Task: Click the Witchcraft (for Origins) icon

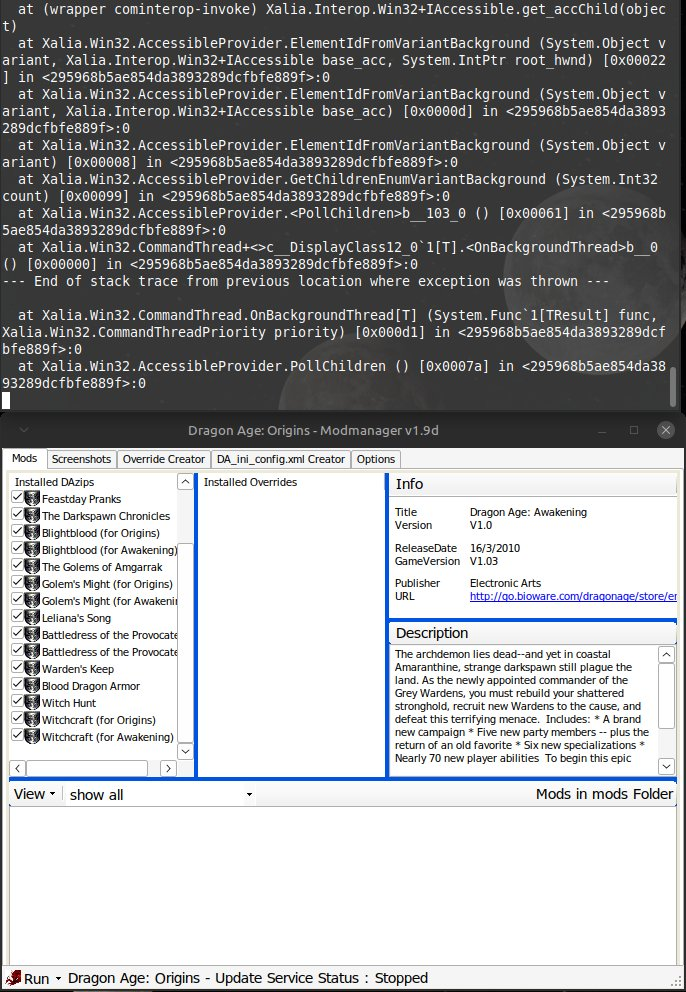Action: pos(32,720)
